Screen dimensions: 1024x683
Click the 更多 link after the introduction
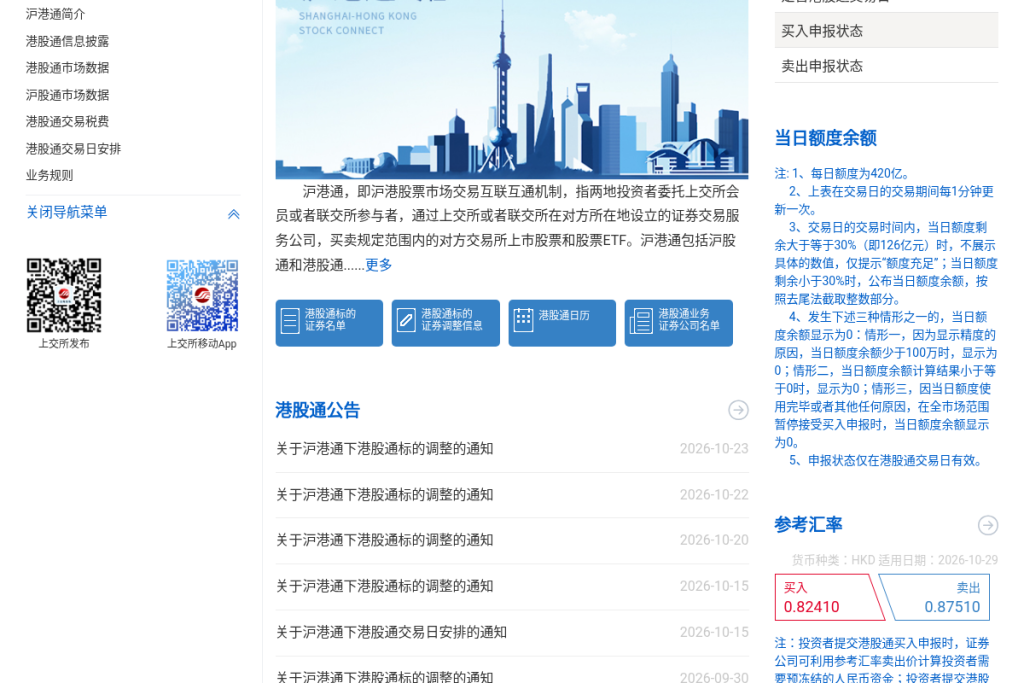[x=378, y=265]
